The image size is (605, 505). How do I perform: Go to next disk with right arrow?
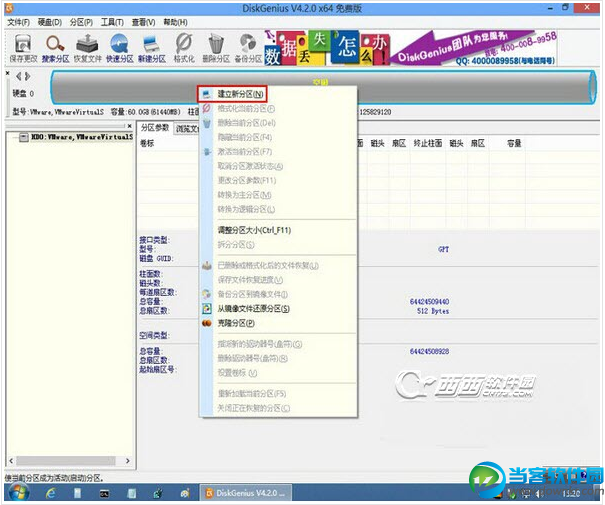pos(27,76)
